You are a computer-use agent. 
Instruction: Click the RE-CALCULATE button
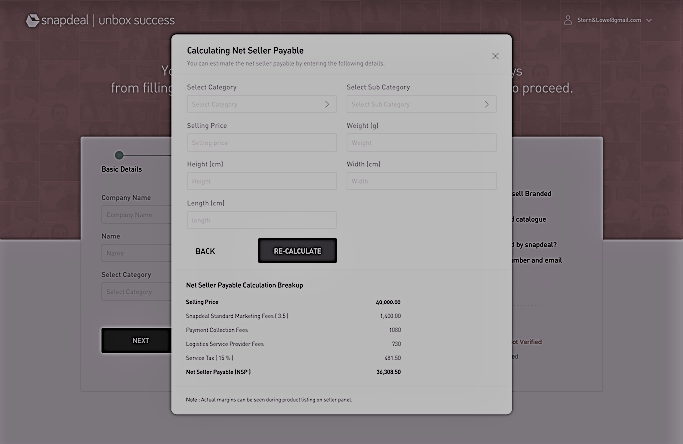[x=297, y=251]
